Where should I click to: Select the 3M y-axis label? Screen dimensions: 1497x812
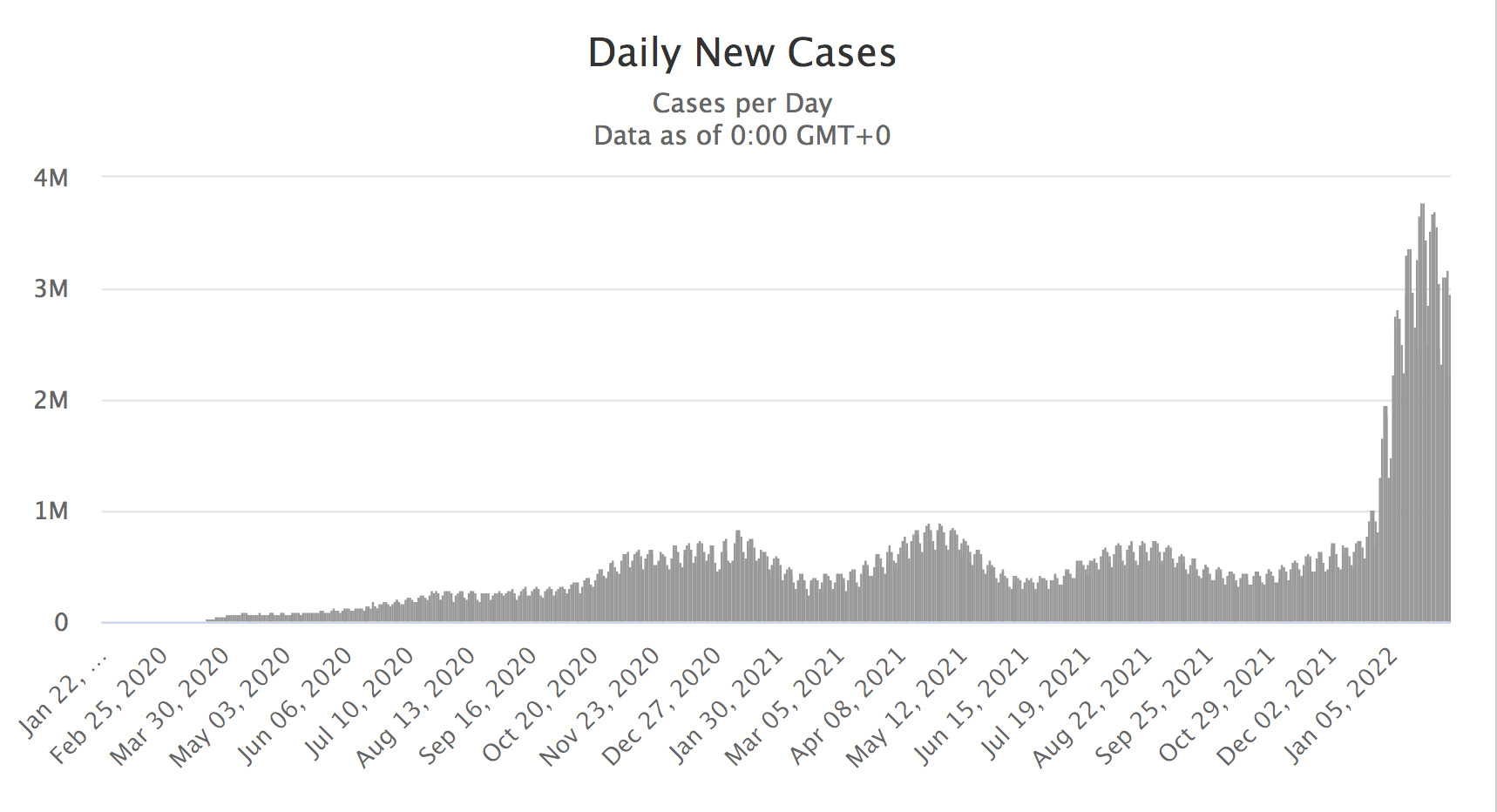[x=51, y=289]
